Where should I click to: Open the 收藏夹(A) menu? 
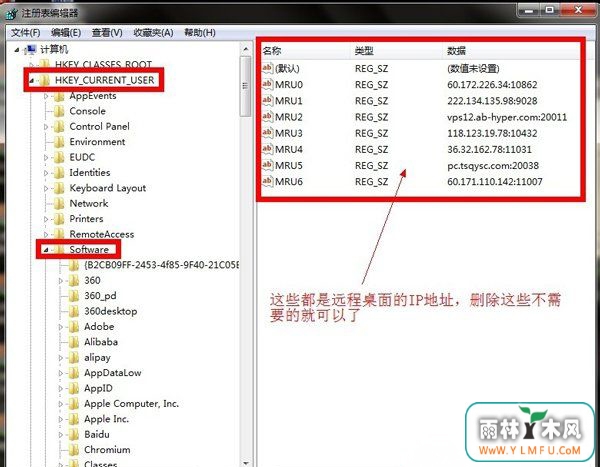153,33
